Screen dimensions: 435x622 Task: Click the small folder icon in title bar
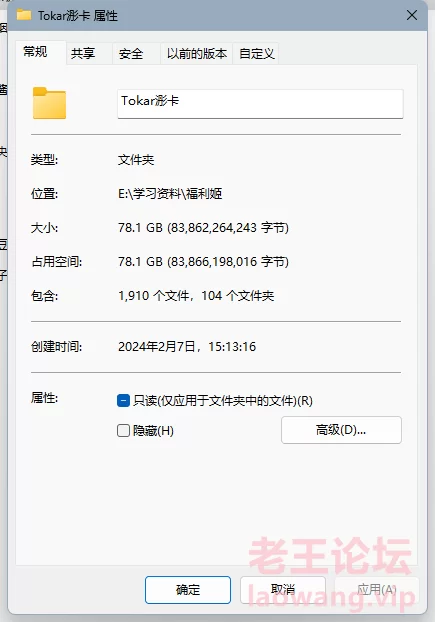24,15
